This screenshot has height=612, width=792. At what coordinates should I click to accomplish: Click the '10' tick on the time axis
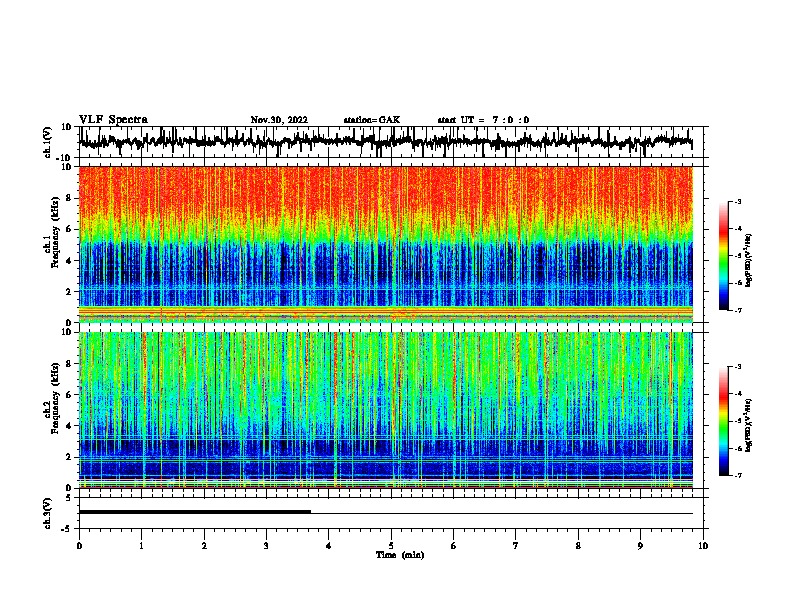point(703,546)
